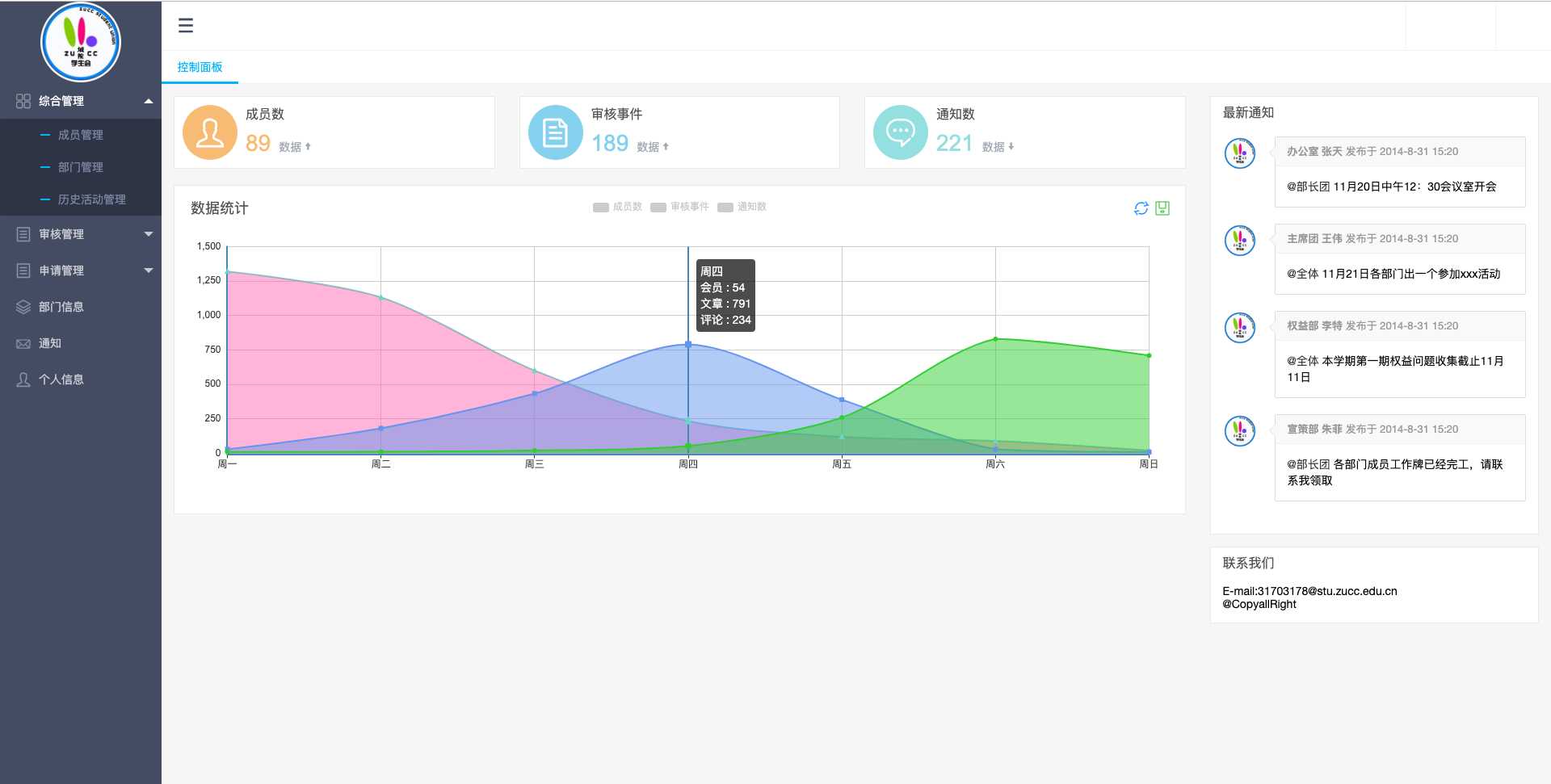Click the 周四 chart tooltip box
Image resolution: width=1551 pixels, height=784 pixels.
tap(725, 296)
